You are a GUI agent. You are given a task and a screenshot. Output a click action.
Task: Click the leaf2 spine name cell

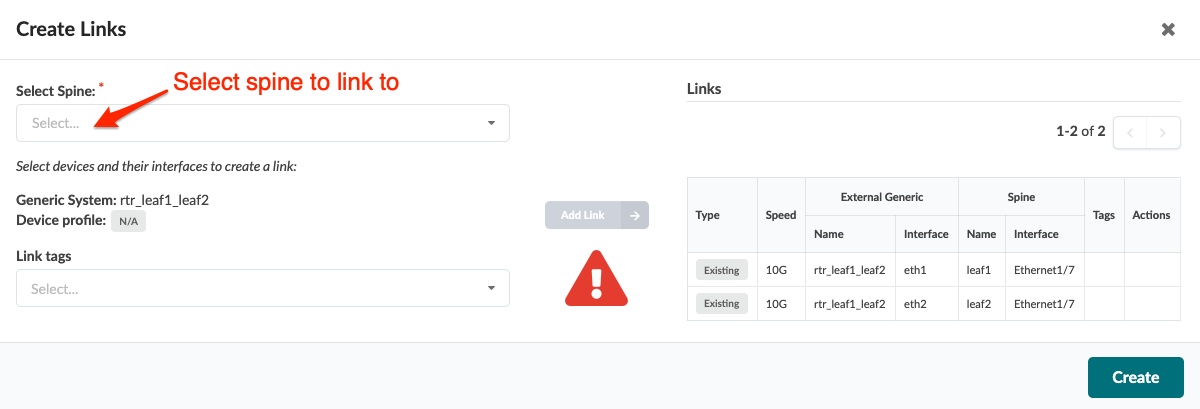[981, 303]
